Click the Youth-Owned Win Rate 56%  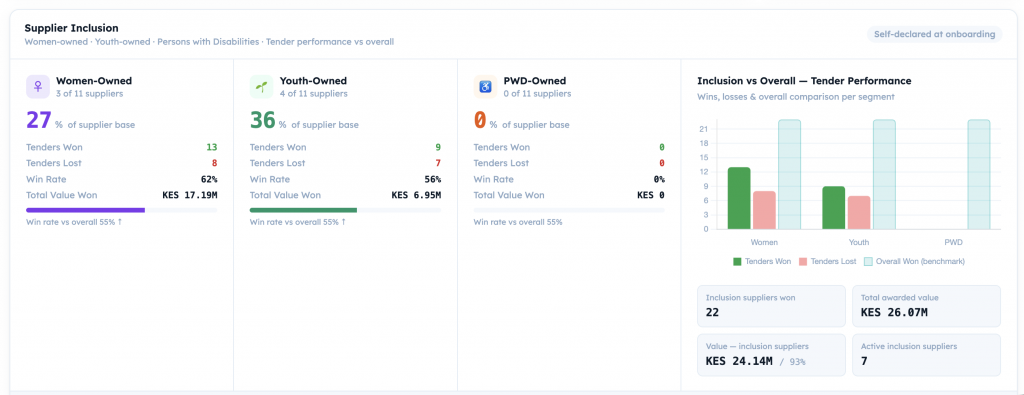tap(432, 179)
